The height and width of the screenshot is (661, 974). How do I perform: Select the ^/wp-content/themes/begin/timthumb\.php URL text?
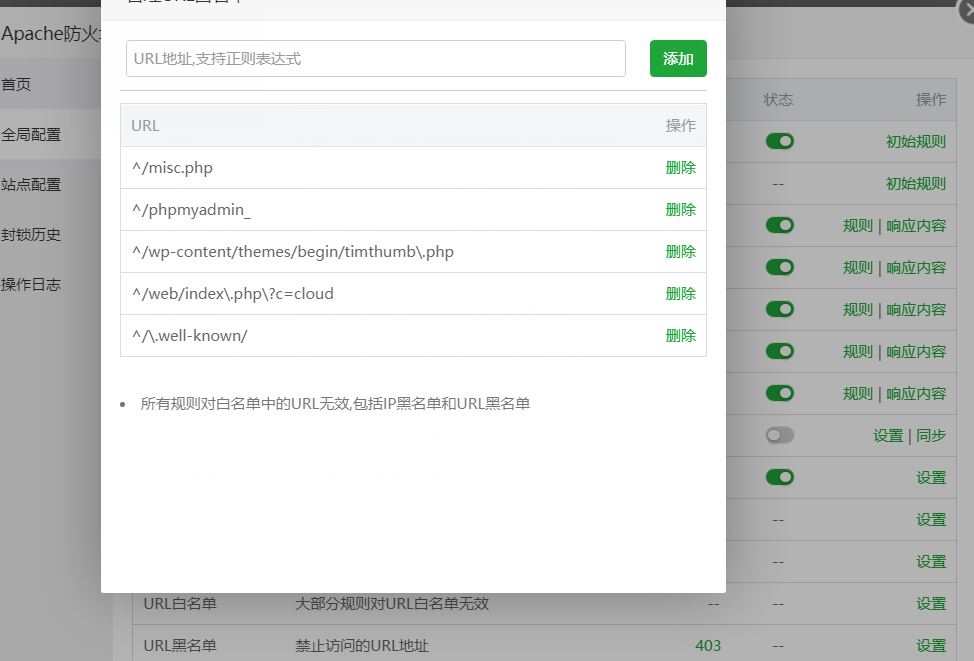[293, 252]
